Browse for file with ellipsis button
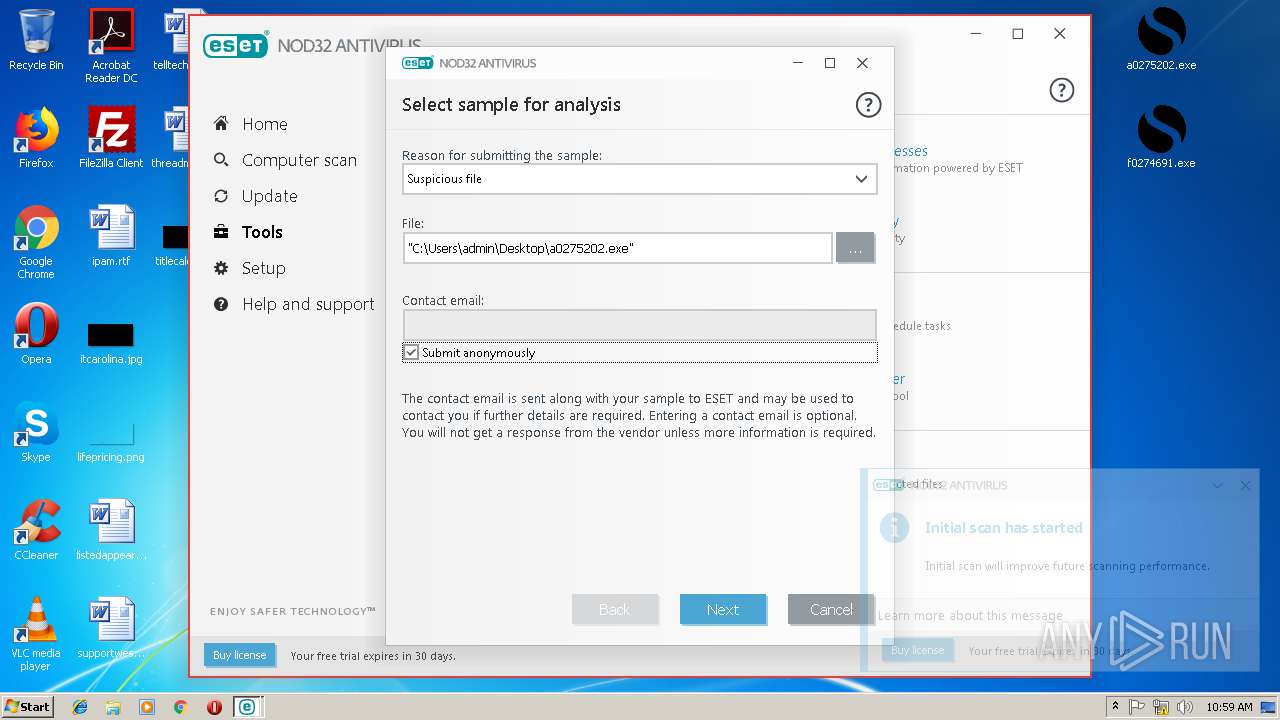This screenshot has height=720, width=1280. [855, 248]
